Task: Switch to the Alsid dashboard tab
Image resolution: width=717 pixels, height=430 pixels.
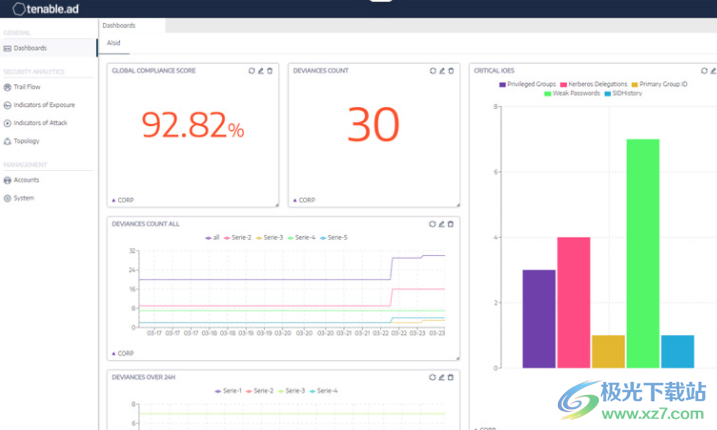Action: [x=114, y=43]
